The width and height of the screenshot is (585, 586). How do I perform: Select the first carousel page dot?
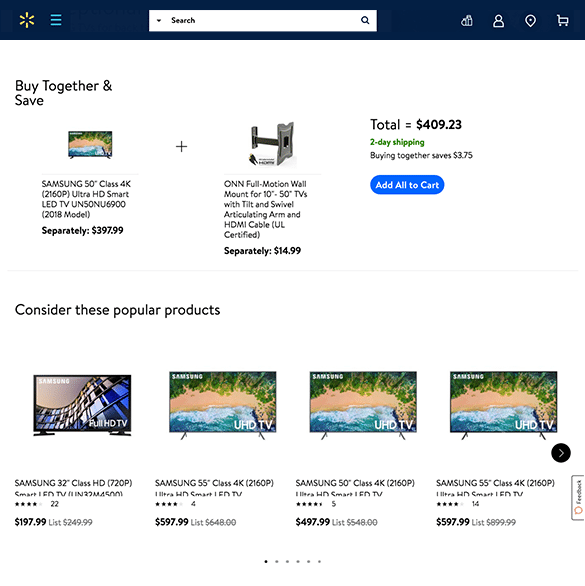(x=266, y=561)
